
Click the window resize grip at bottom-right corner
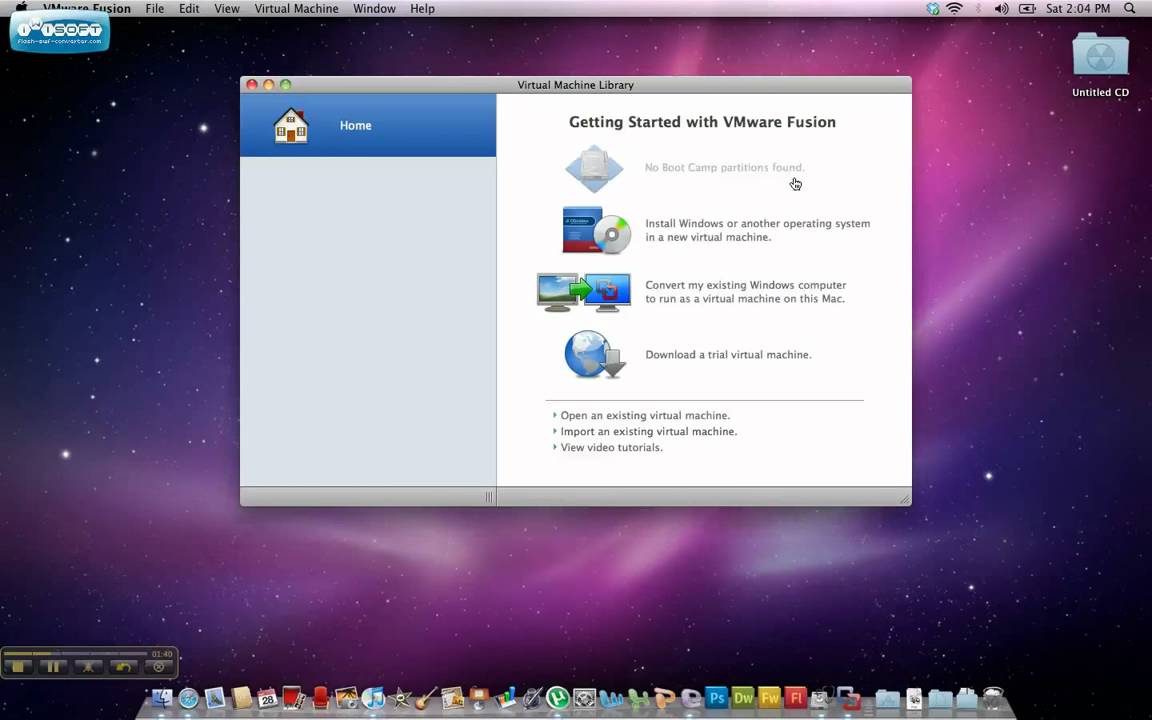click(x=904, y=499)
